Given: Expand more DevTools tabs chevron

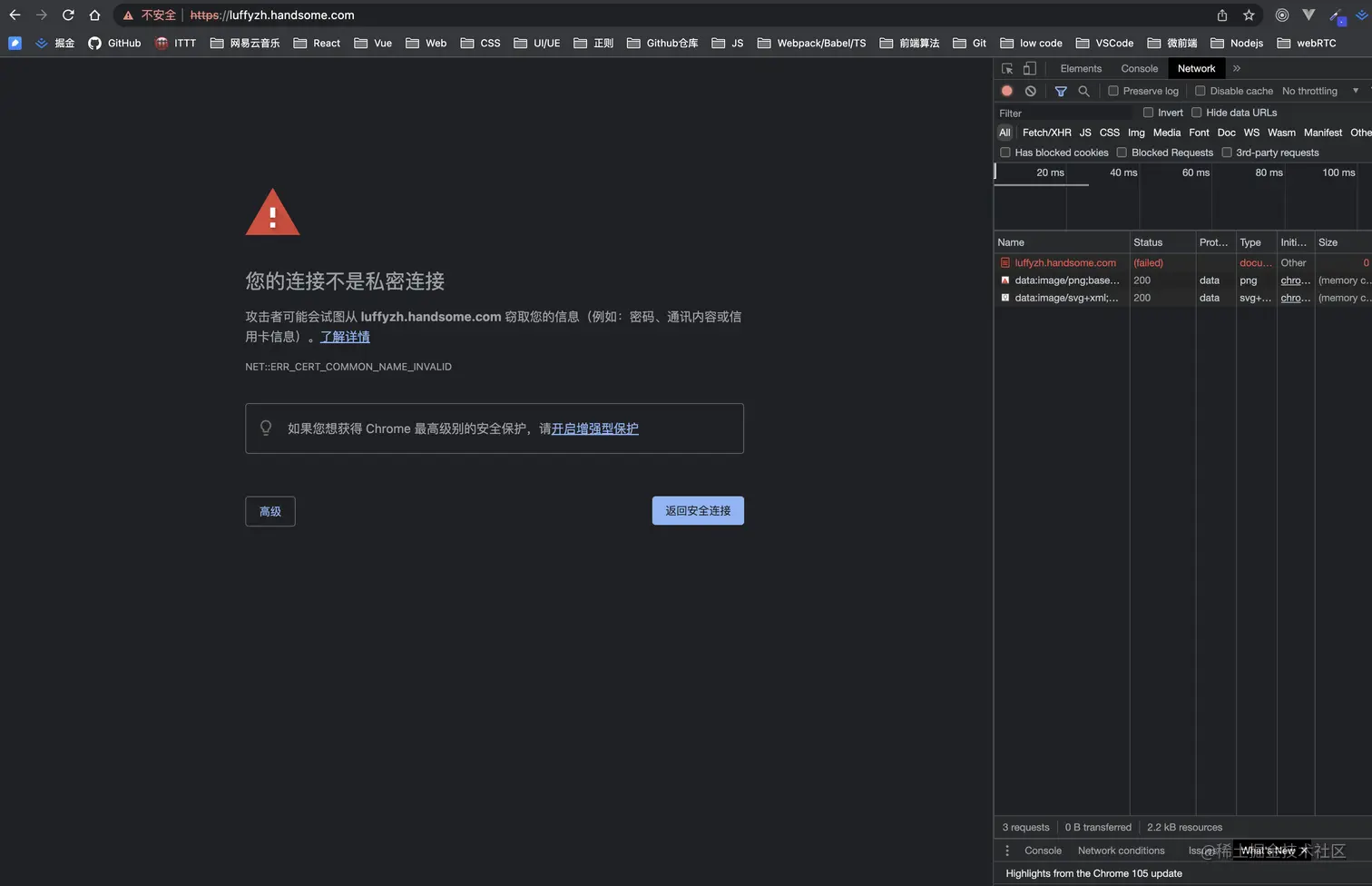Looking at the screenshot, I should coord(1236,69).
